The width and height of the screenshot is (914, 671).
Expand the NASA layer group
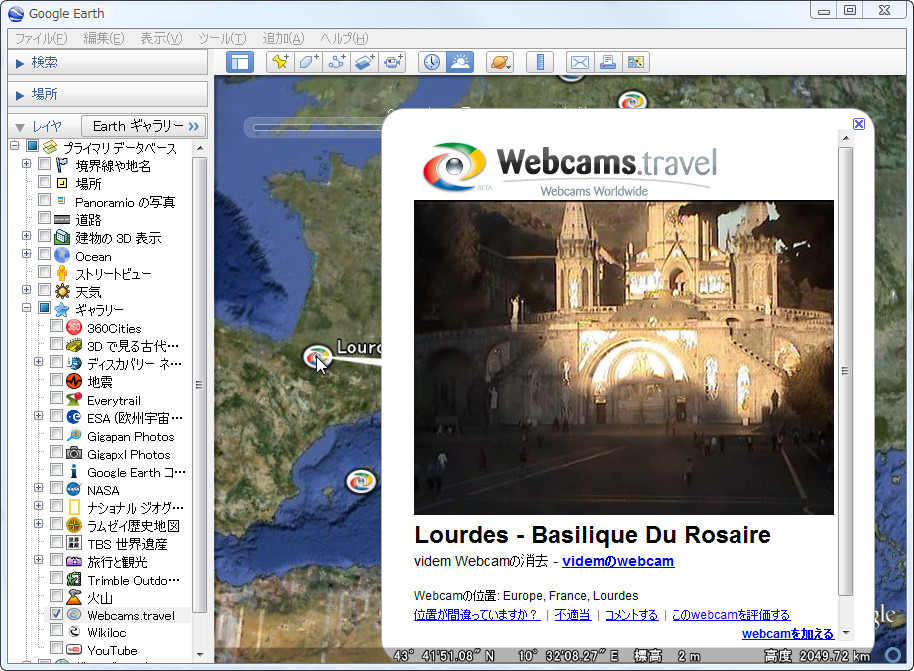pyautogui.click(x=41, y=490)
